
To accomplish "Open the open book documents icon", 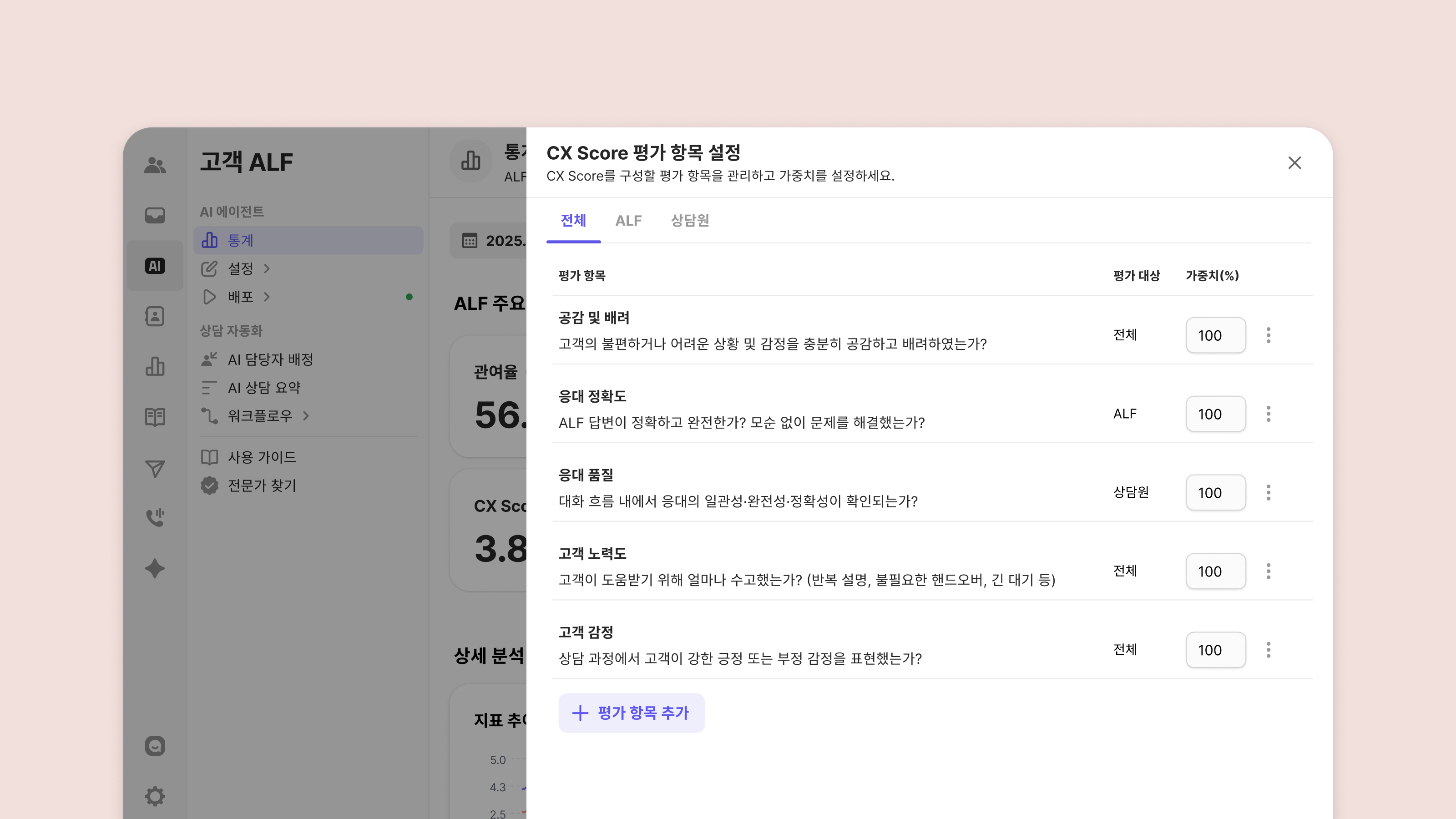I will pos(154,417).
